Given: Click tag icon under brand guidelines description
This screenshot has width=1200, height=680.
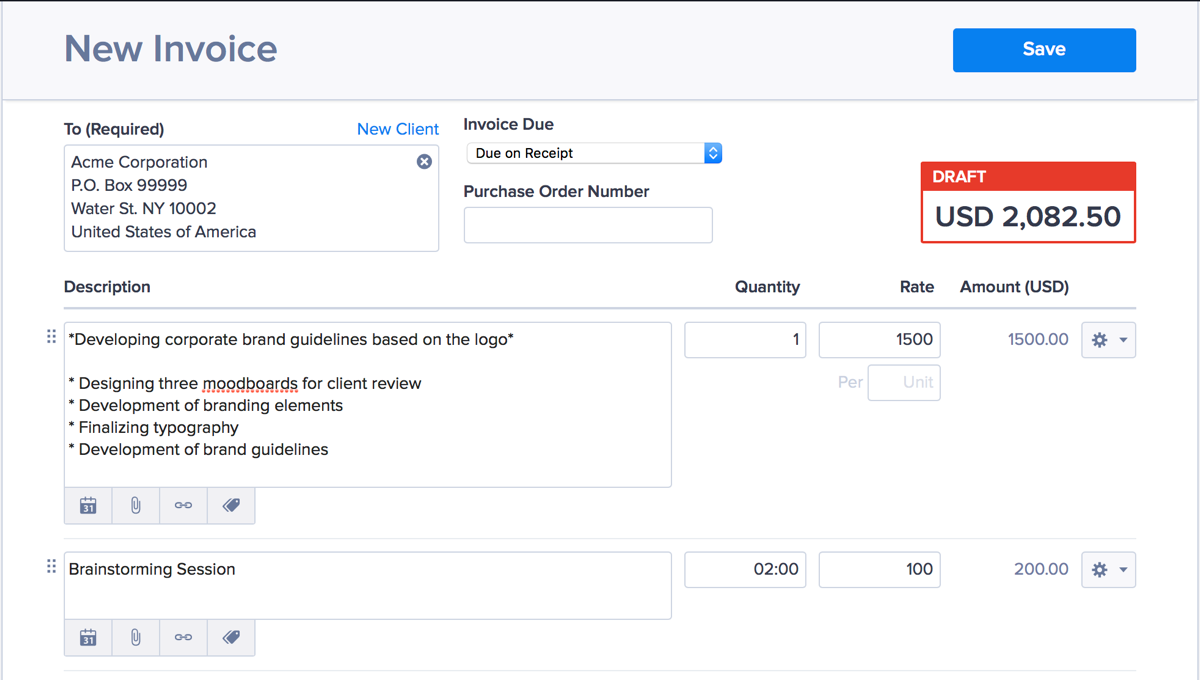Looking at the screenshot, I should click(231, 506).
